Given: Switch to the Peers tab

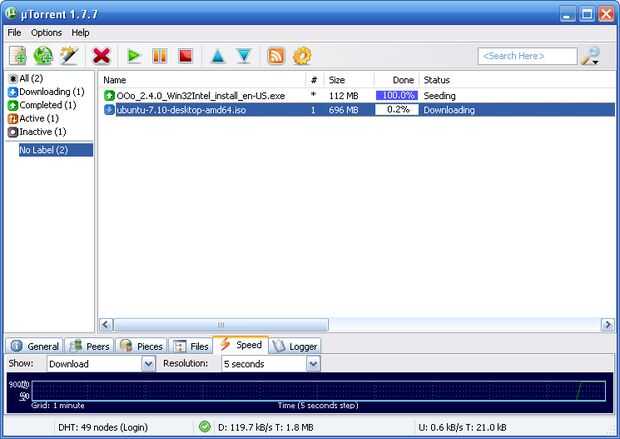Looking at the screenshot, I should (x=89, y=346).
